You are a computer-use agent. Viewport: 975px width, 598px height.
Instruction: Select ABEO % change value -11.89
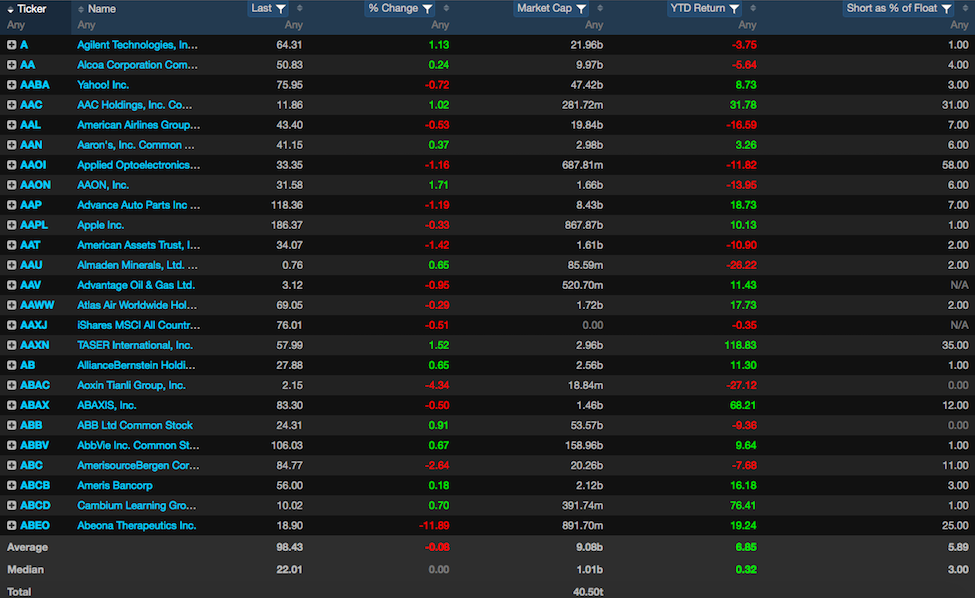434,525
